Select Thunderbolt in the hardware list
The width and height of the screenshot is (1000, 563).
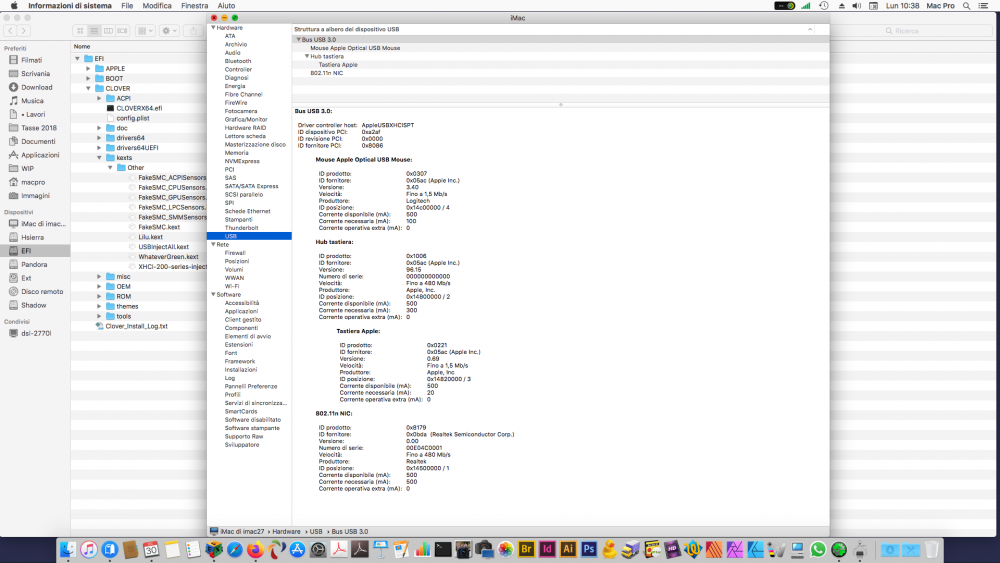click(241, 228)
